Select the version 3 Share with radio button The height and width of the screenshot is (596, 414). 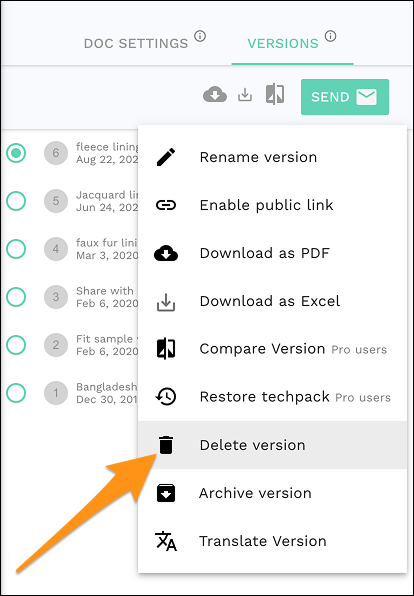pos(16,297)
